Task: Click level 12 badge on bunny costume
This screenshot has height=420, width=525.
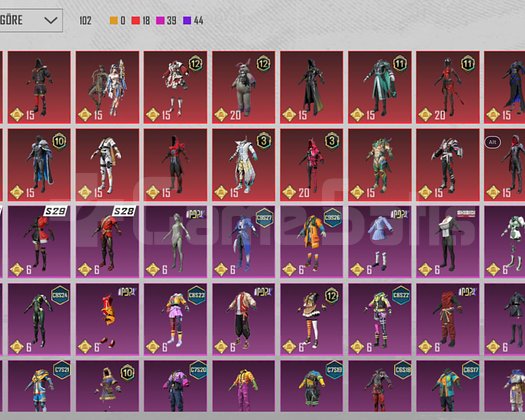Action: [264, 63]
